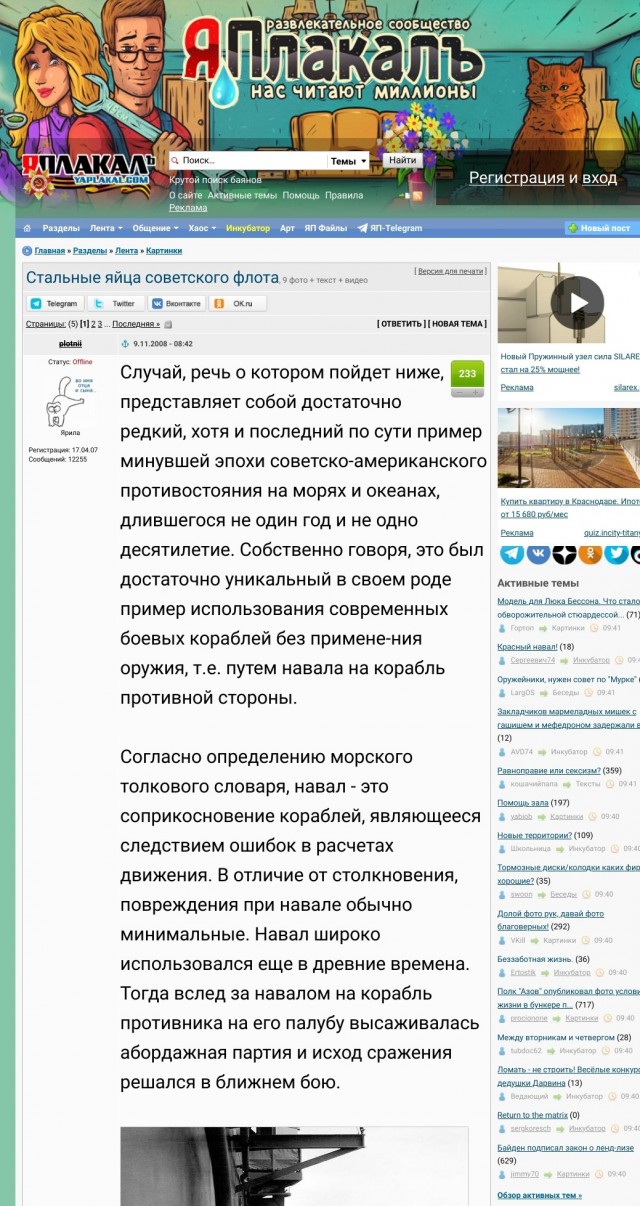Open ЯП Файлы menu item
This screenshot has height=1206, width=640.
pyautogui.click(x=326, y=228)
